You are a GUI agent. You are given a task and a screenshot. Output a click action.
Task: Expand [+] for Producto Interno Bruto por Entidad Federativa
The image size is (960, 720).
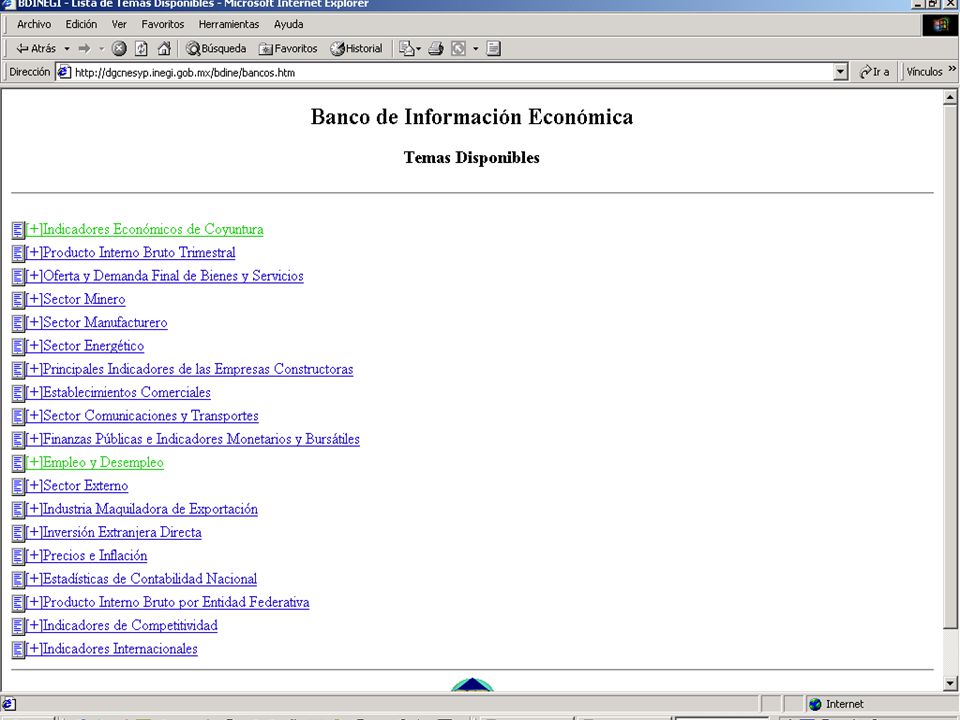click(x=34, y=602)
